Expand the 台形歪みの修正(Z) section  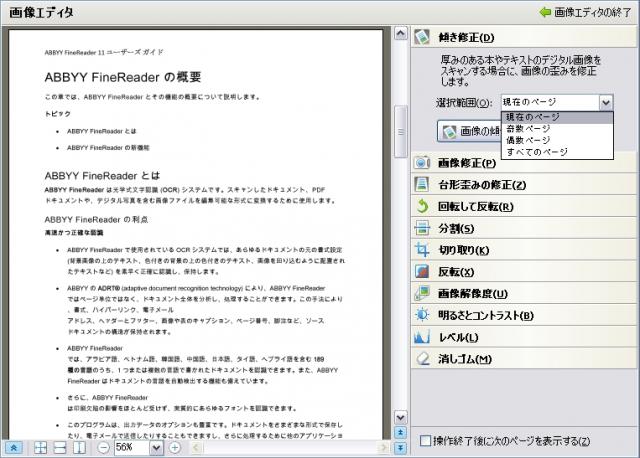coord(524,185)
